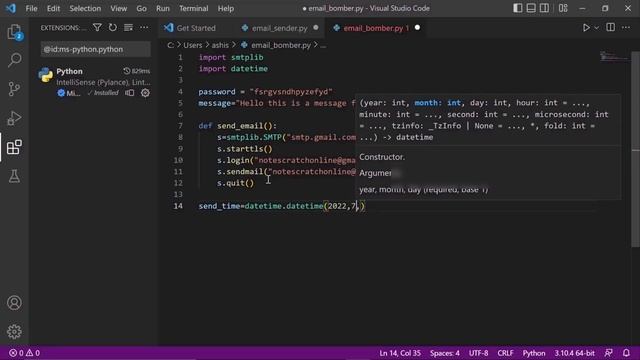Click the editor vertical scrollbar
640x360 pixels.
tap(636, 149)
